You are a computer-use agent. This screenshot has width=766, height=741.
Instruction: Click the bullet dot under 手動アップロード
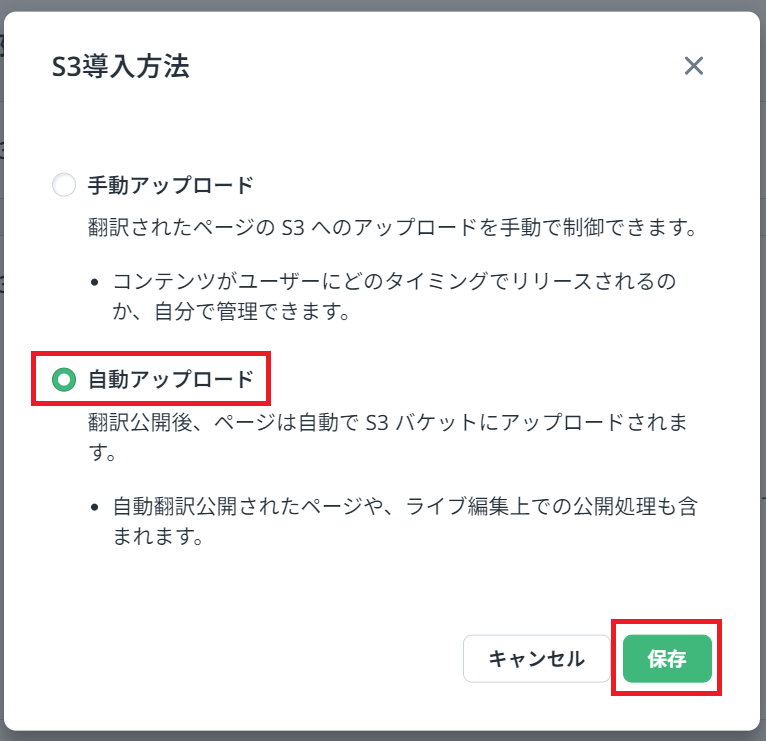pos(94,282)
